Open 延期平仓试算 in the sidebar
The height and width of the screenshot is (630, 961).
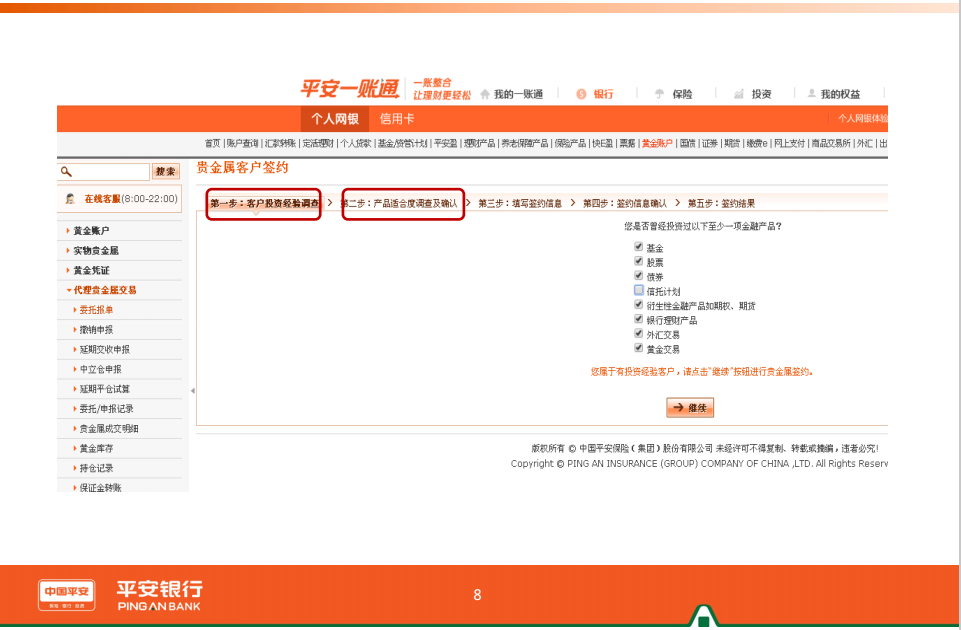pos(104,389)
